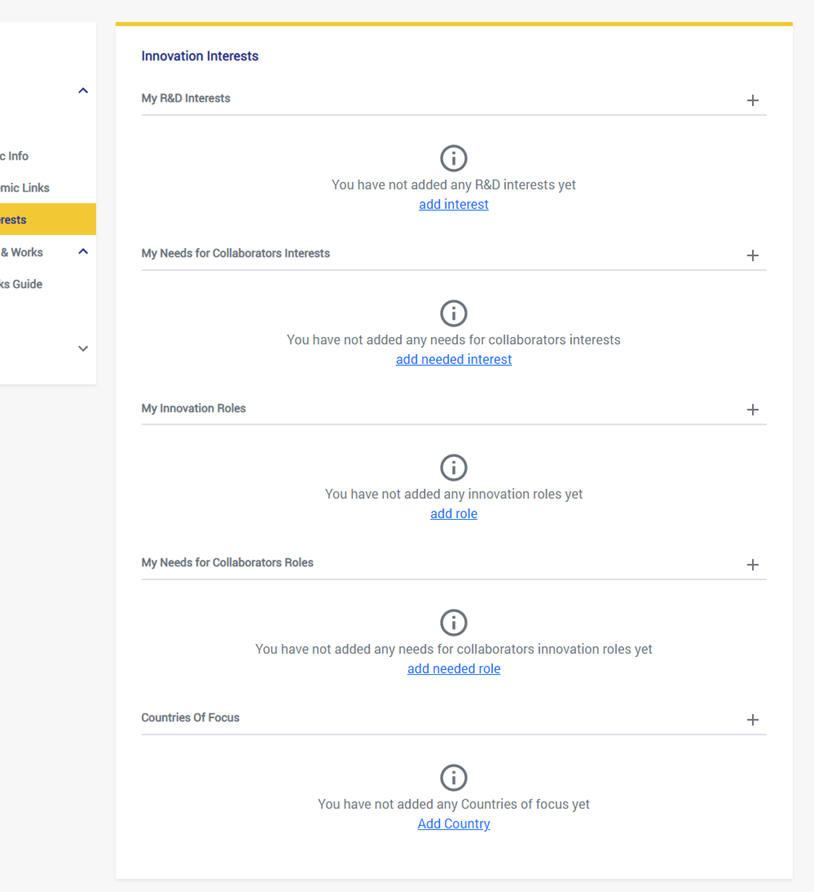Viewport: 814px width, 892px height.
Task: Click the 'add role' link
Action: (x=453, y=514)
